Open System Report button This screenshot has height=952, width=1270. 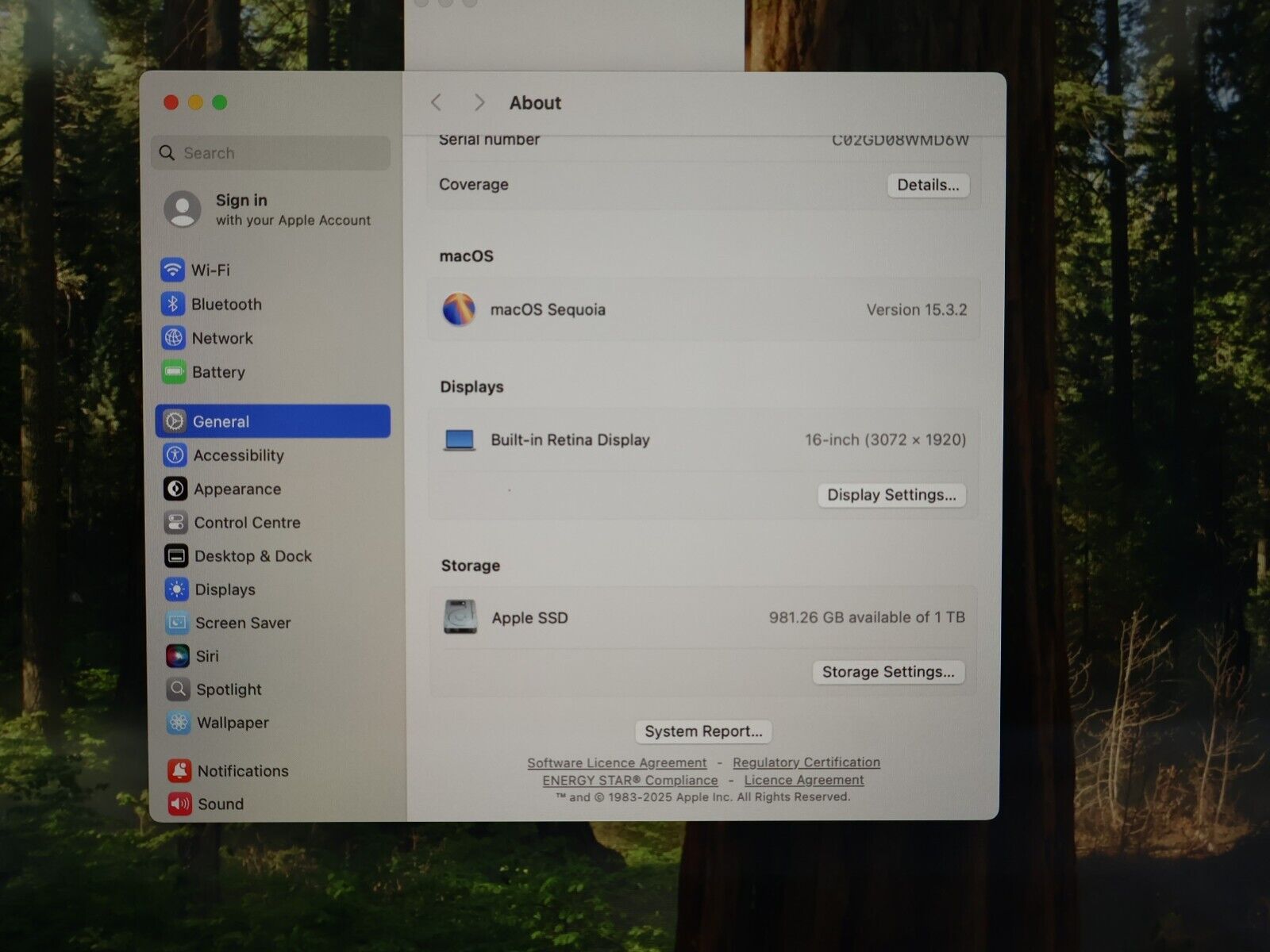703,731
